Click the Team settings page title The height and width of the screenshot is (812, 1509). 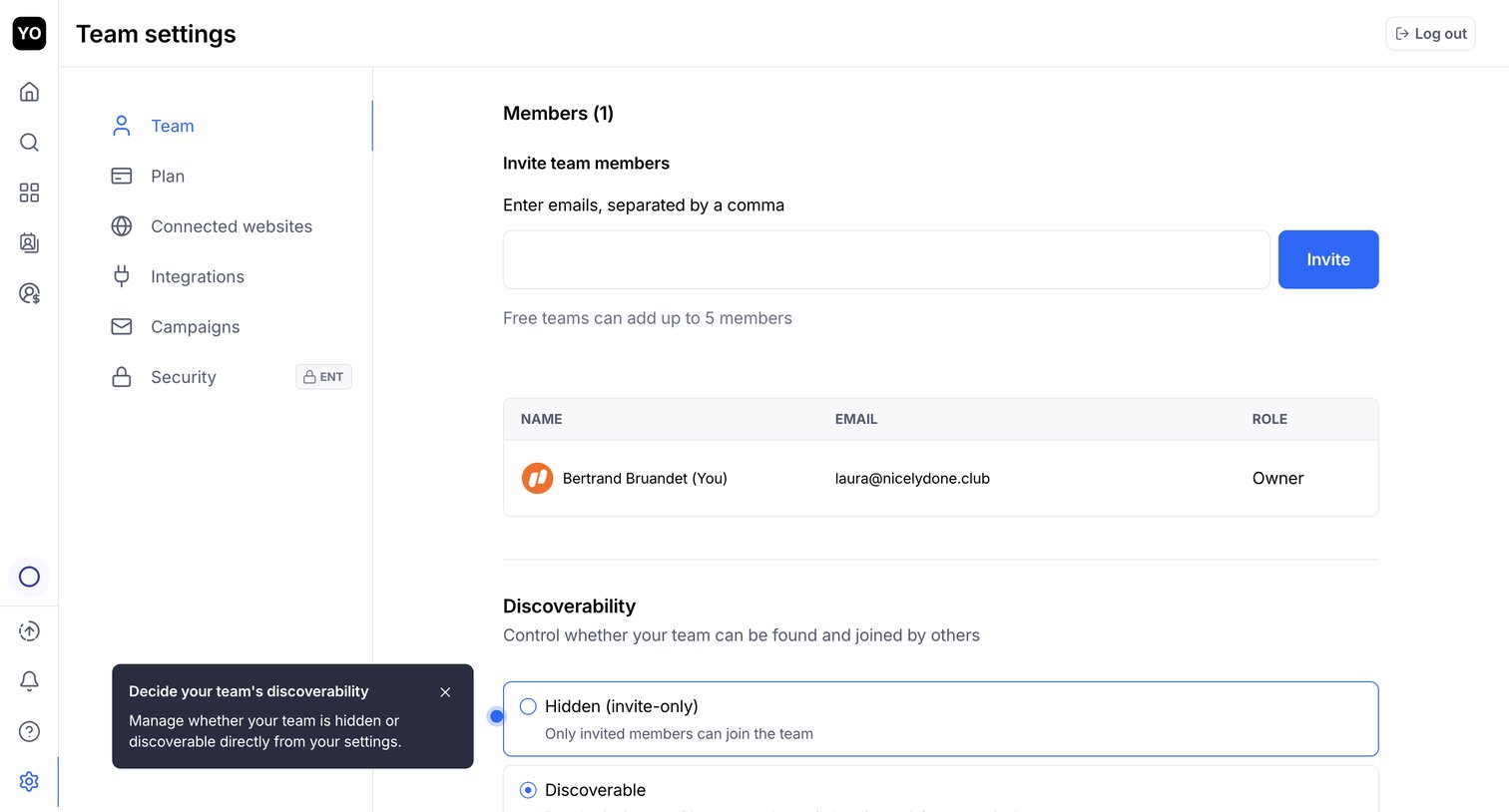point(156,34)
